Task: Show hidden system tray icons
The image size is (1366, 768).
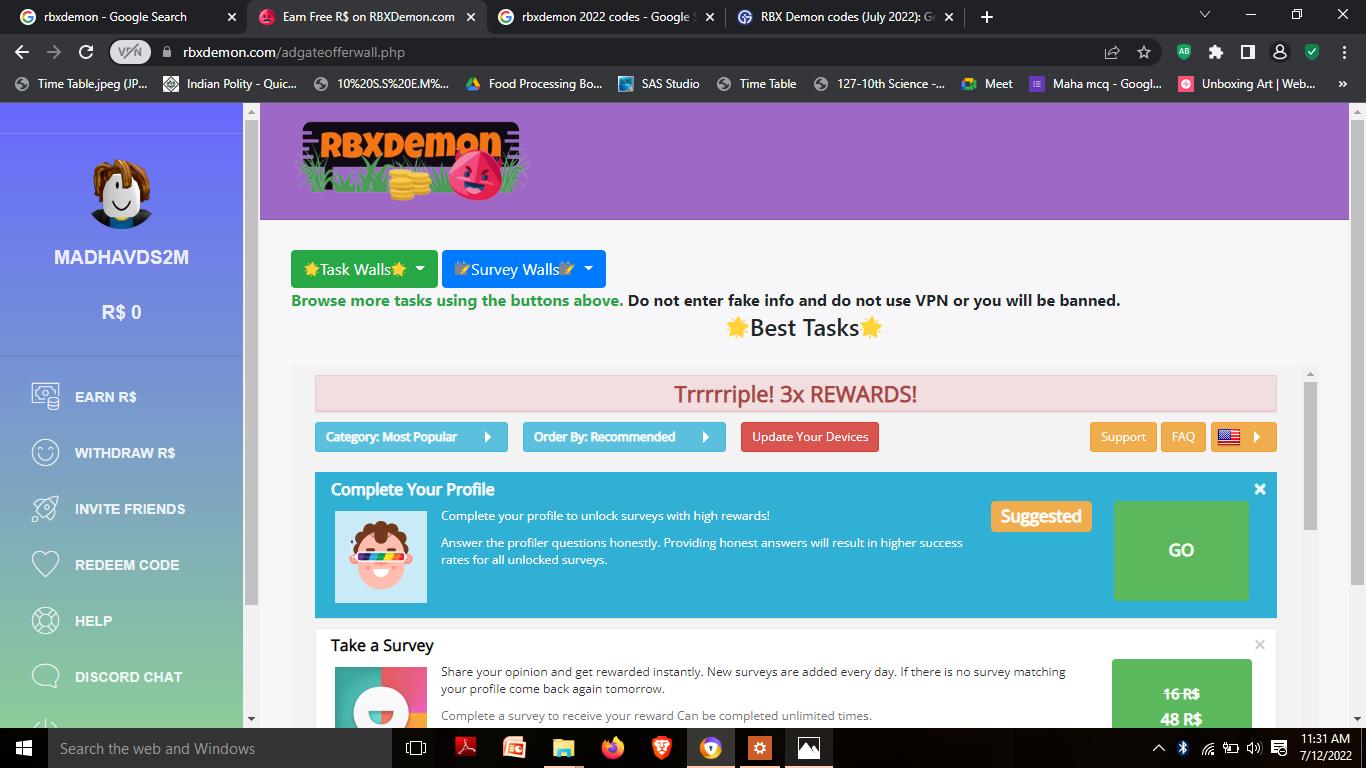Action: coord(1158,748)
